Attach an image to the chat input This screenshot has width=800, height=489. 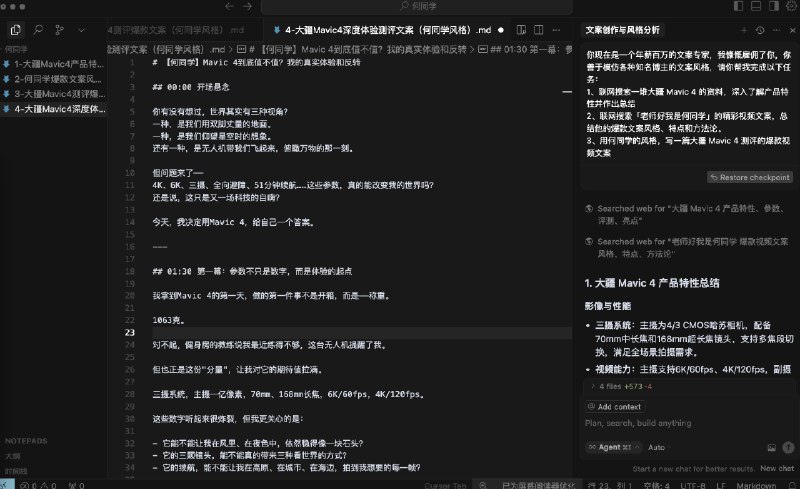coord(772,446)
